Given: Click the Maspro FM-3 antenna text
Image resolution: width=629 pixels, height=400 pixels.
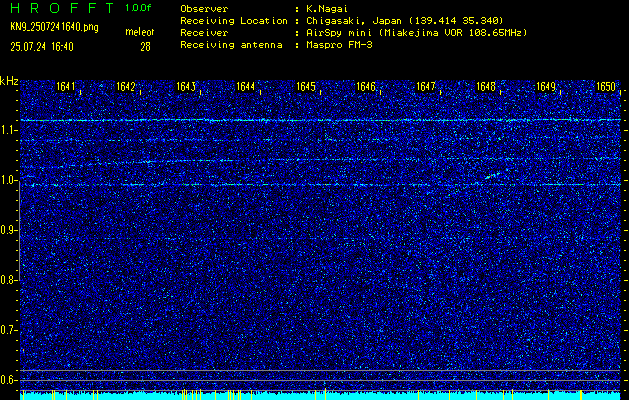Looking at the screenshot, I should (x=339, y=45).
